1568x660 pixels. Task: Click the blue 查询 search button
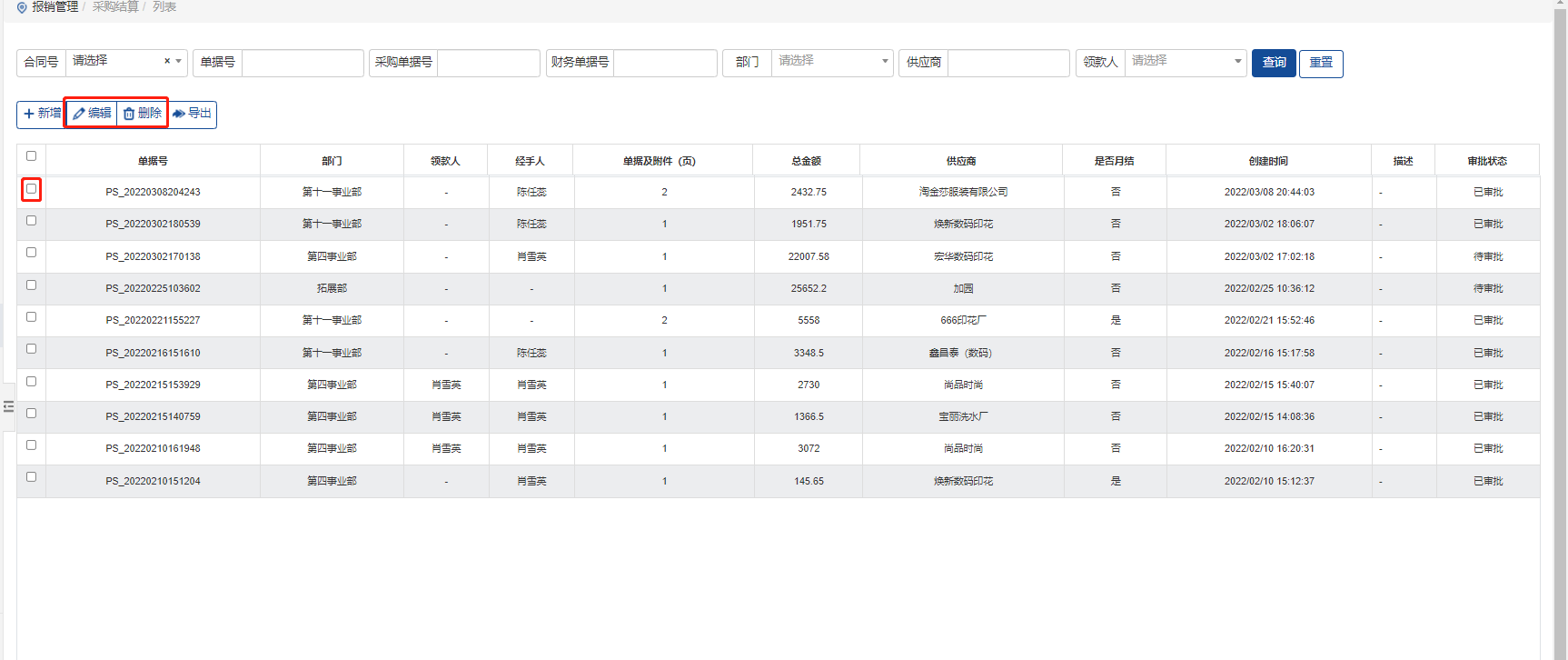[1274, 63]
